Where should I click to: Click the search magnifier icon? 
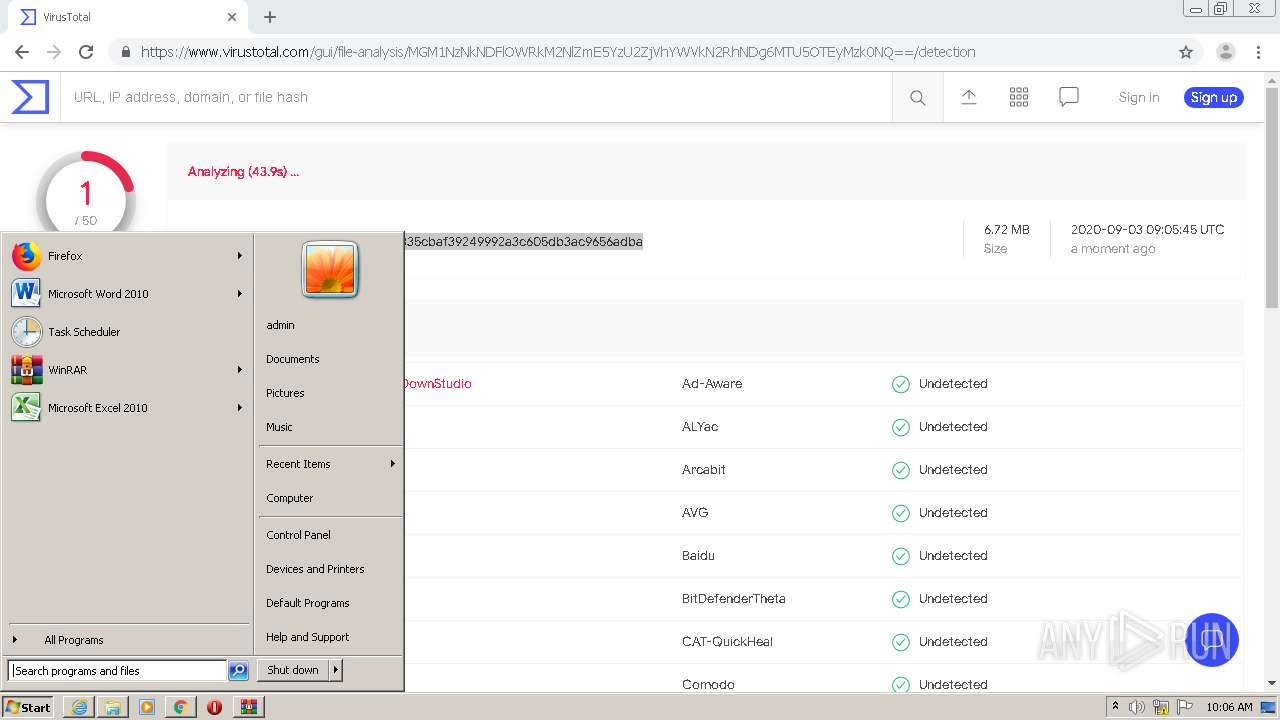(x=917, y=97)
